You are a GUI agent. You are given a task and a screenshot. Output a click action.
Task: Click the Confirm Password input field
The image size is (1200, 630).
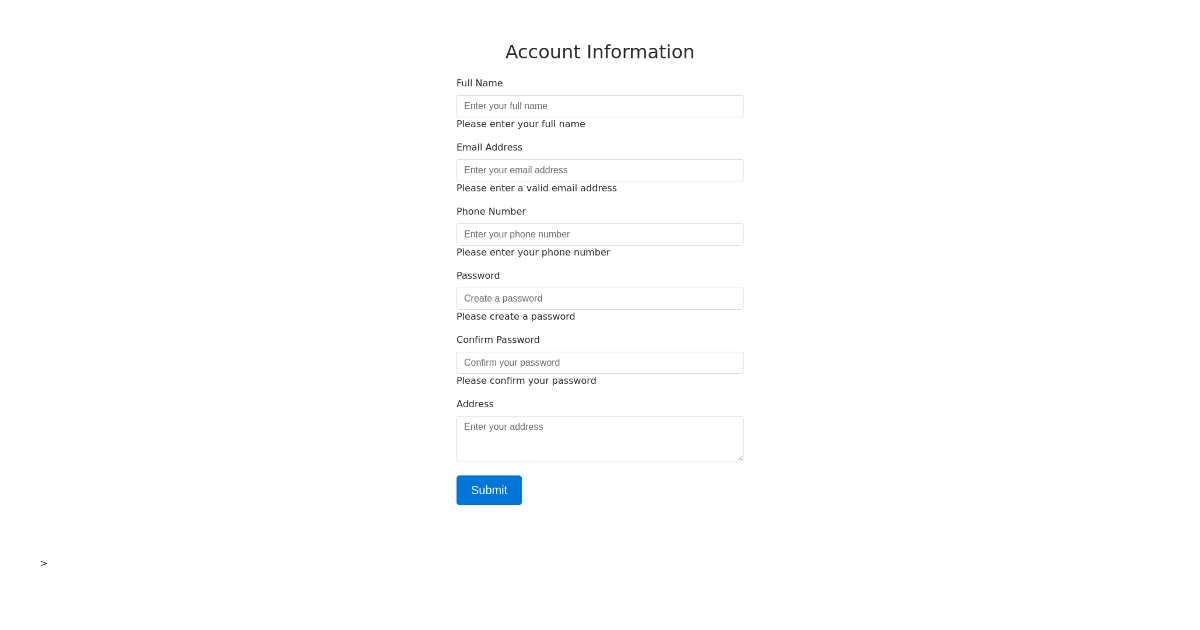click(x=600, y=362)
